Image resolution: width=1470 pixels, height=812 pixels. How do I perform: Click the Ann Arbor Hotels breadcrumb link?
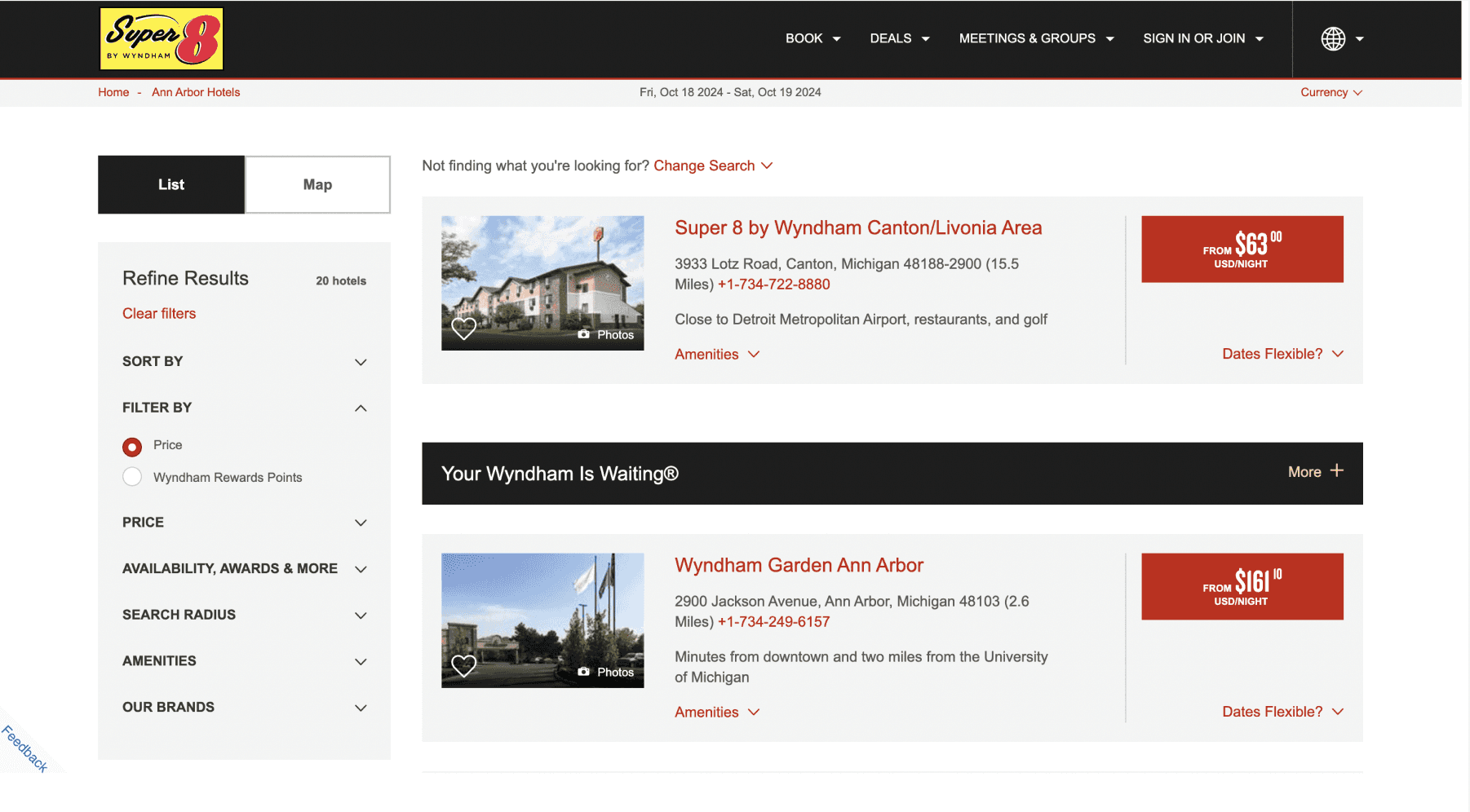(x=196, y=92)
